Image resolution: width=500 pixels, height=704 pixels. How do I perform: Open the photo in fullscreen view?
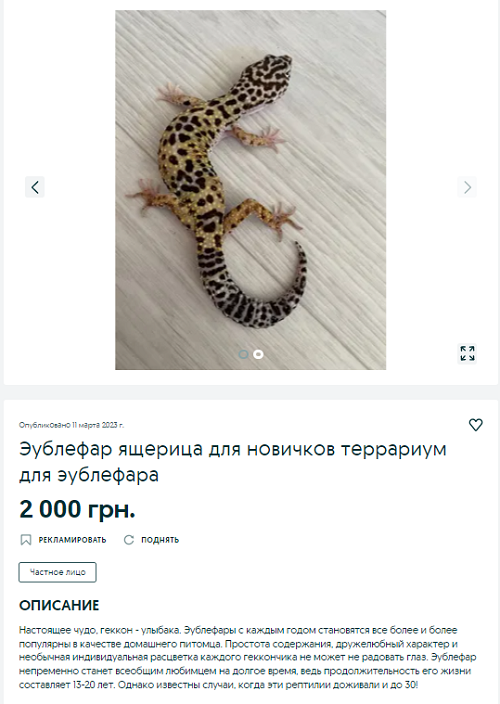[467, 353]
